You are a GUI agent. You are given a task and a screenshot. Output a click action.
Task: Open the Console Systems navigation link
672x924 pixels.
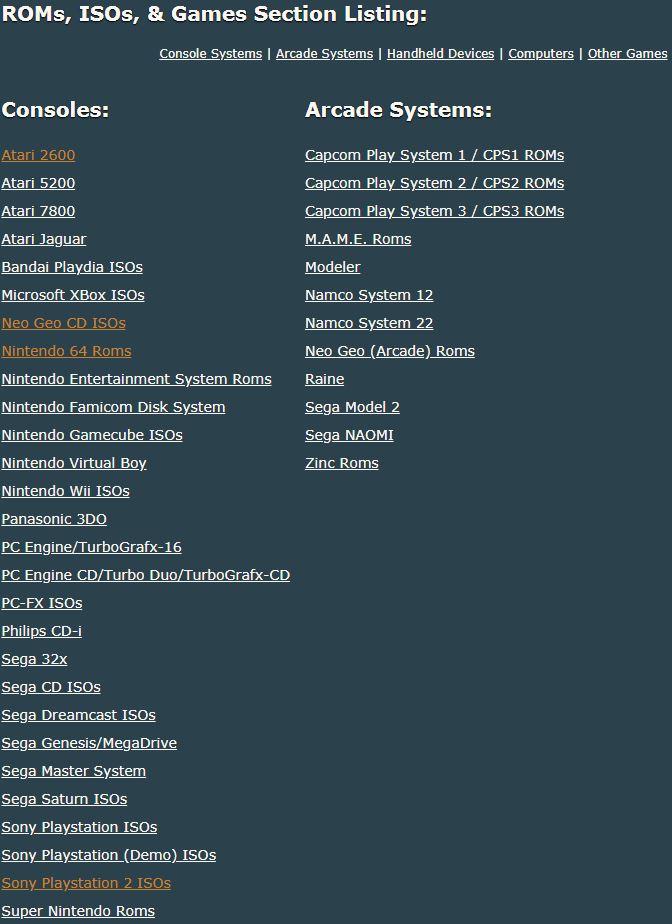pos(210,54)
